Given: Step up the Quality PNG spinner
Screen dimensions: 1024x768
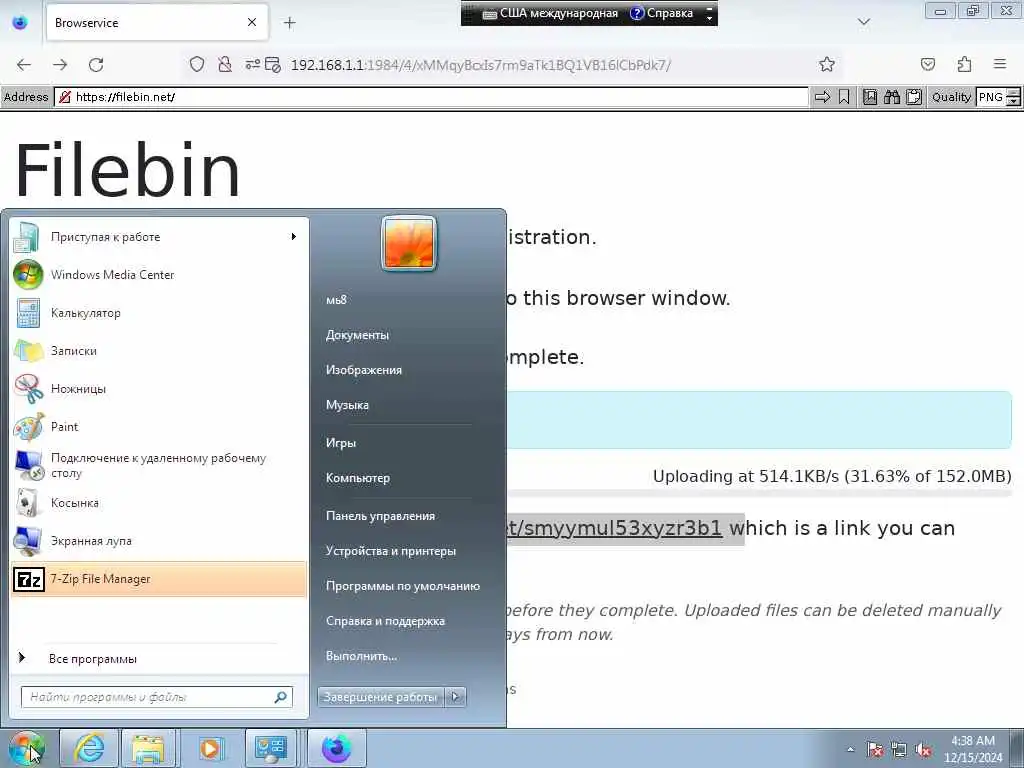Looking at the screenshot, I should 1014,93.
